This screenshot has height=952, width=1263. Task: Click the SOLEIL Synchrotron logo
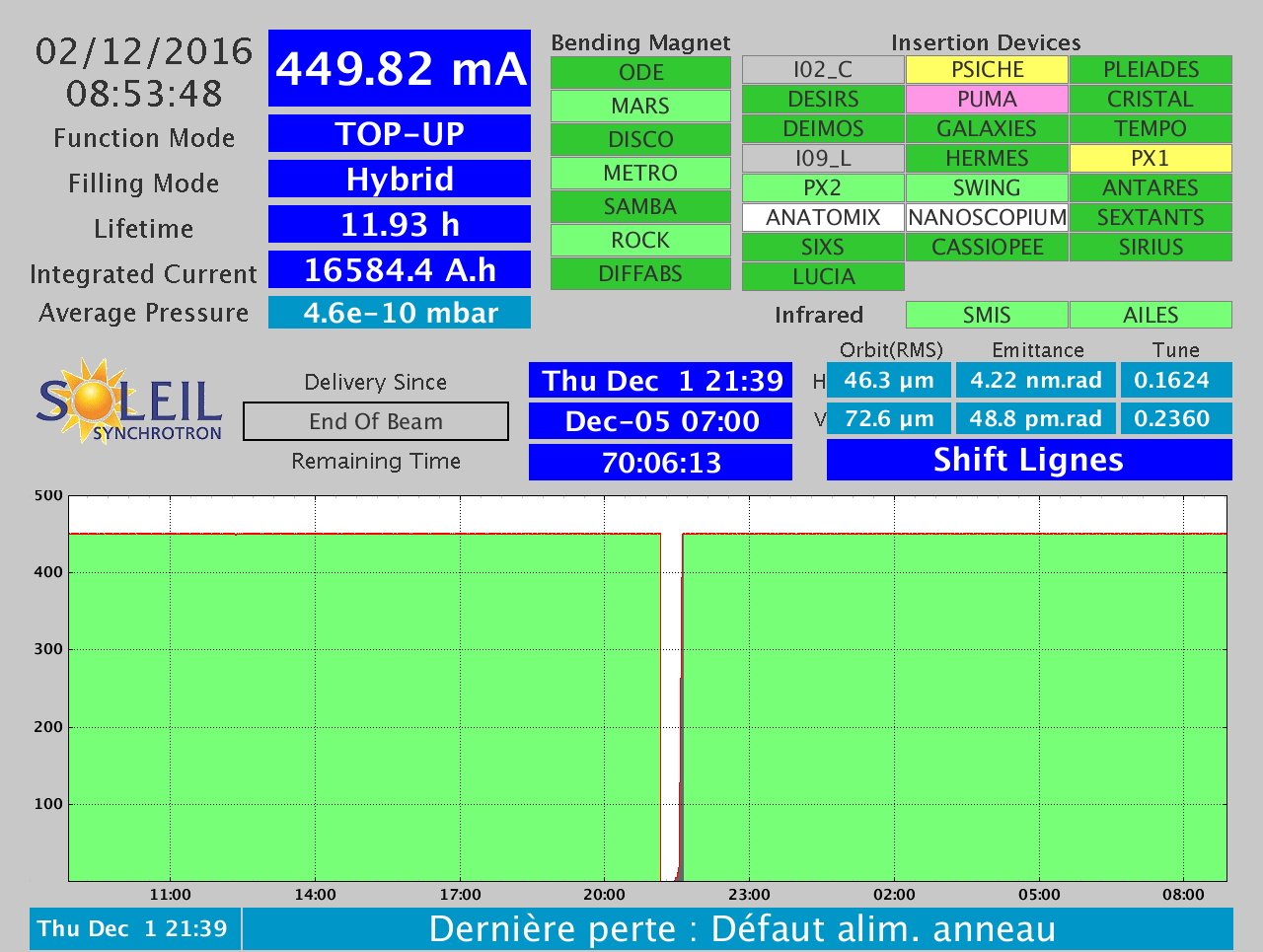coord(129,401)
